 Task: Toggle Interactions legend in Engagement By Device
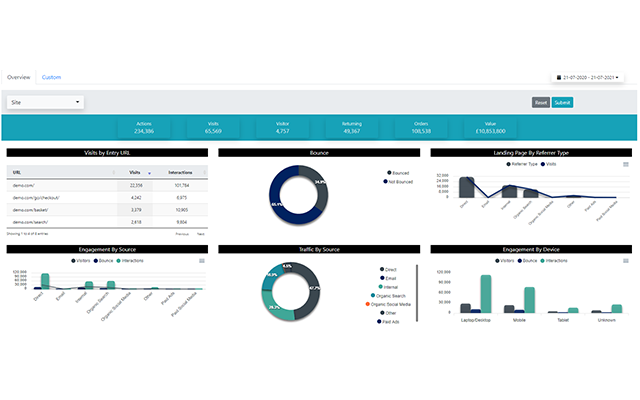pyautogui.click(x=554, y=260)
